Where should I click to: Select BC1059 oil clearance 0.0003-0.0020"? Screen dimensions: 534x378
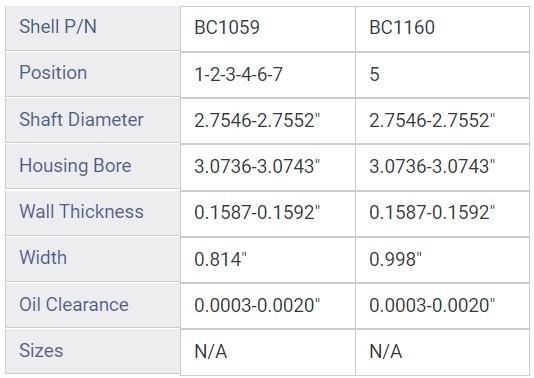click(268, 306)
